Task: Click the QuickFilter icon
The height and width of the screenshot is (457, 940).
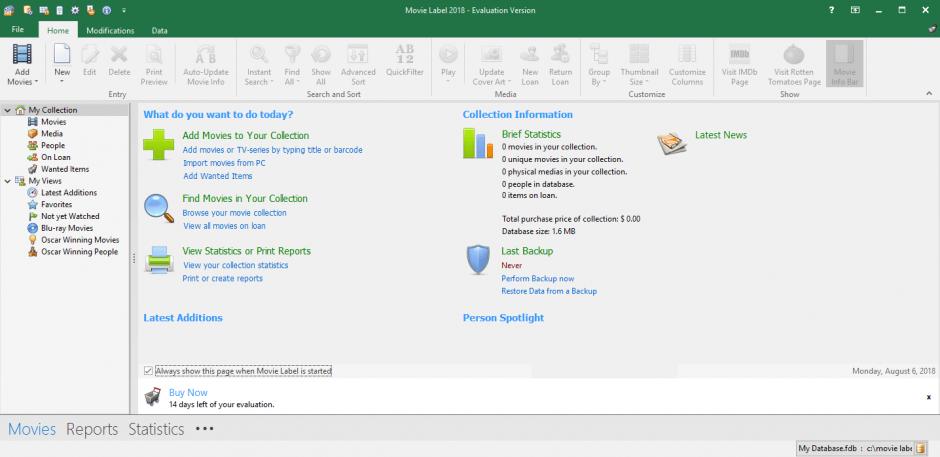Action: (405, 55)
